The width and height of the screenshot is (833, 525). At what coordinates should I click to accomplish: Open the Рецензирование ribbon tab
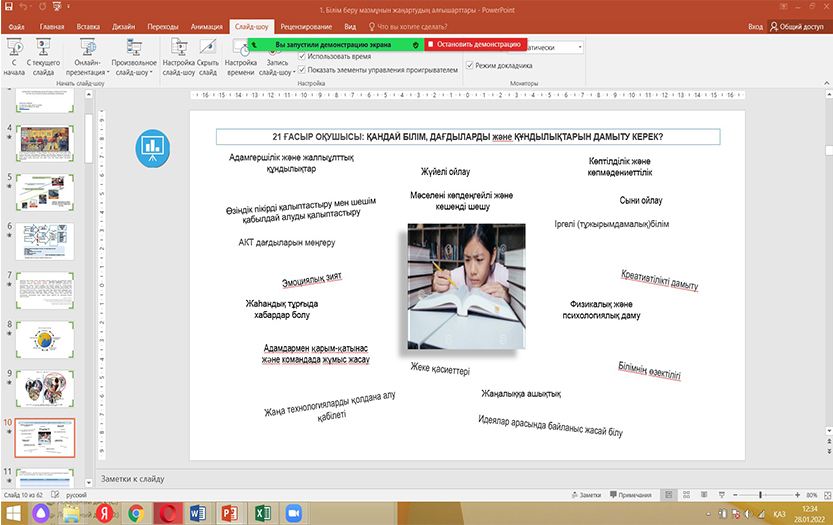(x=307, y=29)
